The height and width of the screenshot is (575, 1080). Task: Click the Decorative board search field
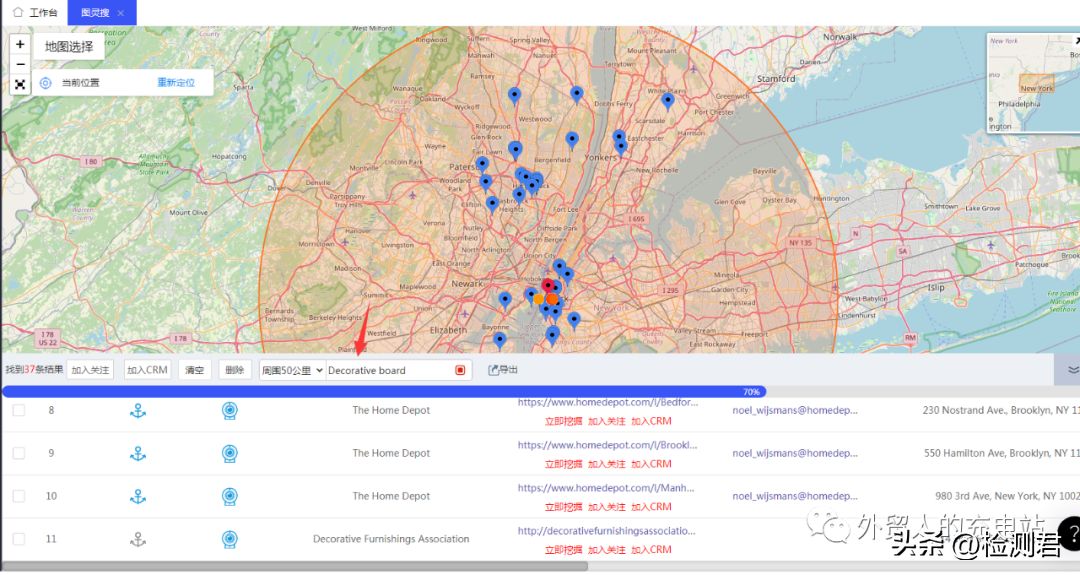pos(389,370)
